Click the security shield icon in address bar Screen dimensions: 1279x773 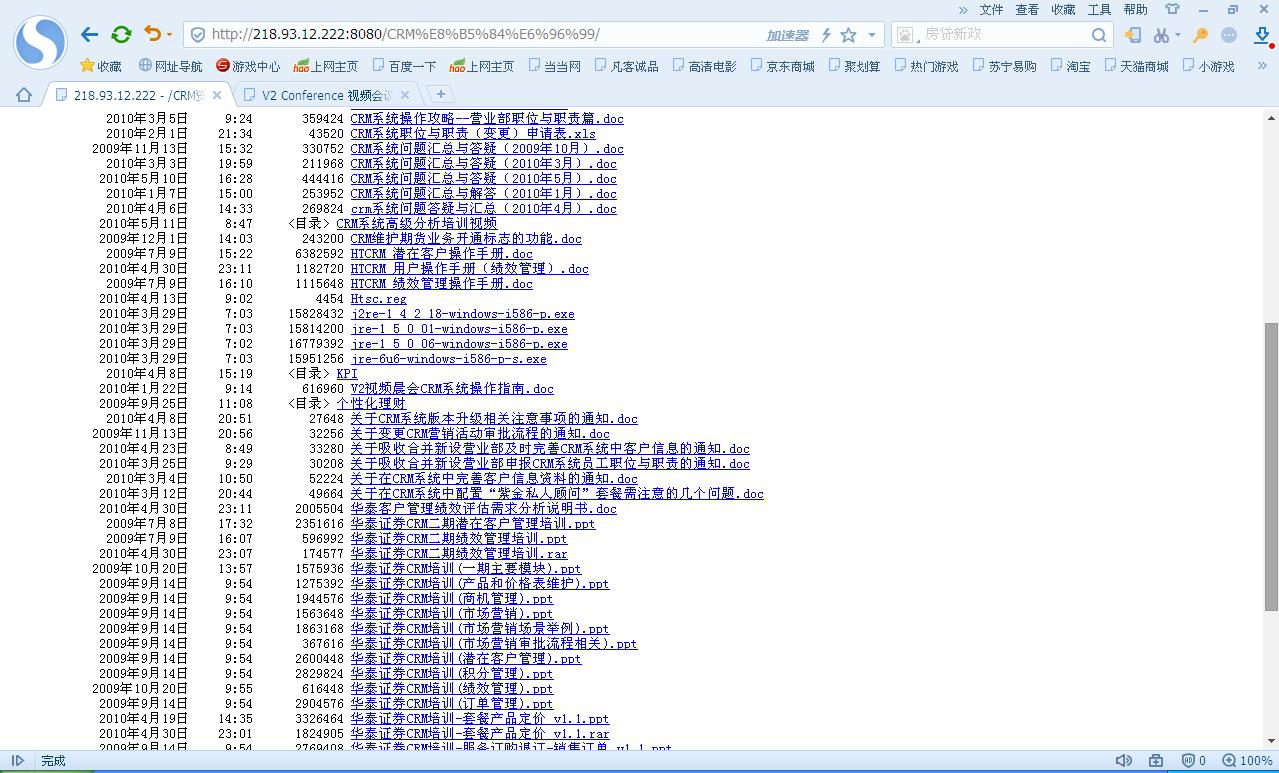(x=198, y=35)
